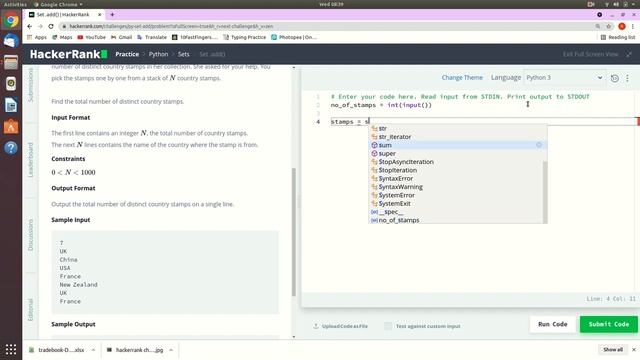Click code line 2 no_of_stamps text
Screen dimensions: 640x360
click(353, 105)
